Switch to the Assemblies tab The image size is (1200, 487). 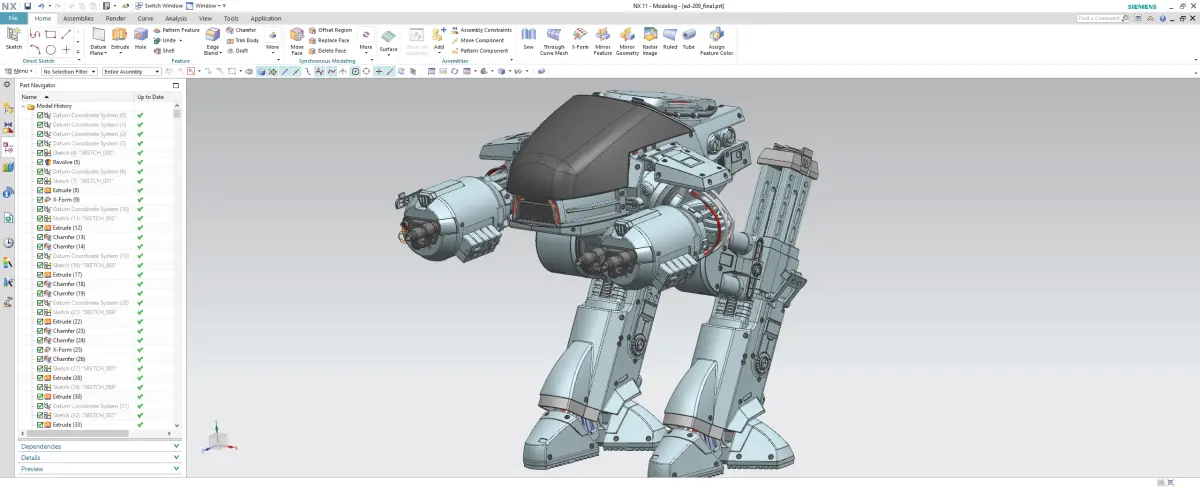tap(78, 18)
